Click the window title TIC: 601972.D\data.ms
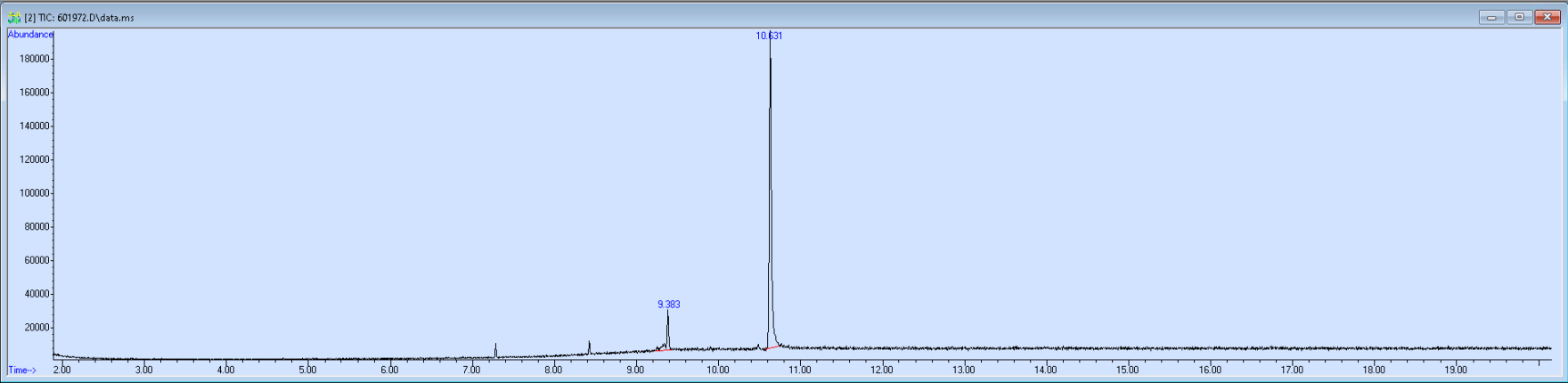This screenshot has height=383, width=1568. pyautogui.click(x=79, y=18)
